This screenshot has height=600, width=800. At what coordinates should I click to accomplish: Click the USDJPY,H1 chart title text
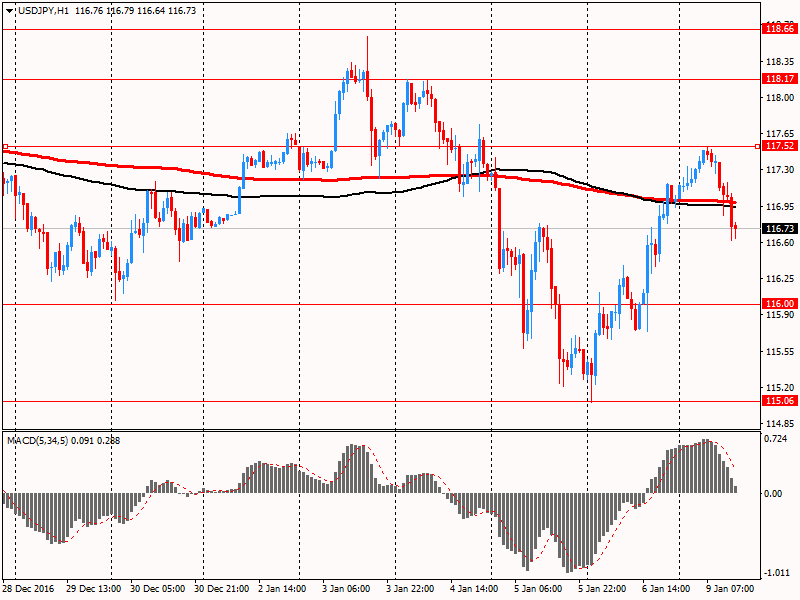click(43, 11)
